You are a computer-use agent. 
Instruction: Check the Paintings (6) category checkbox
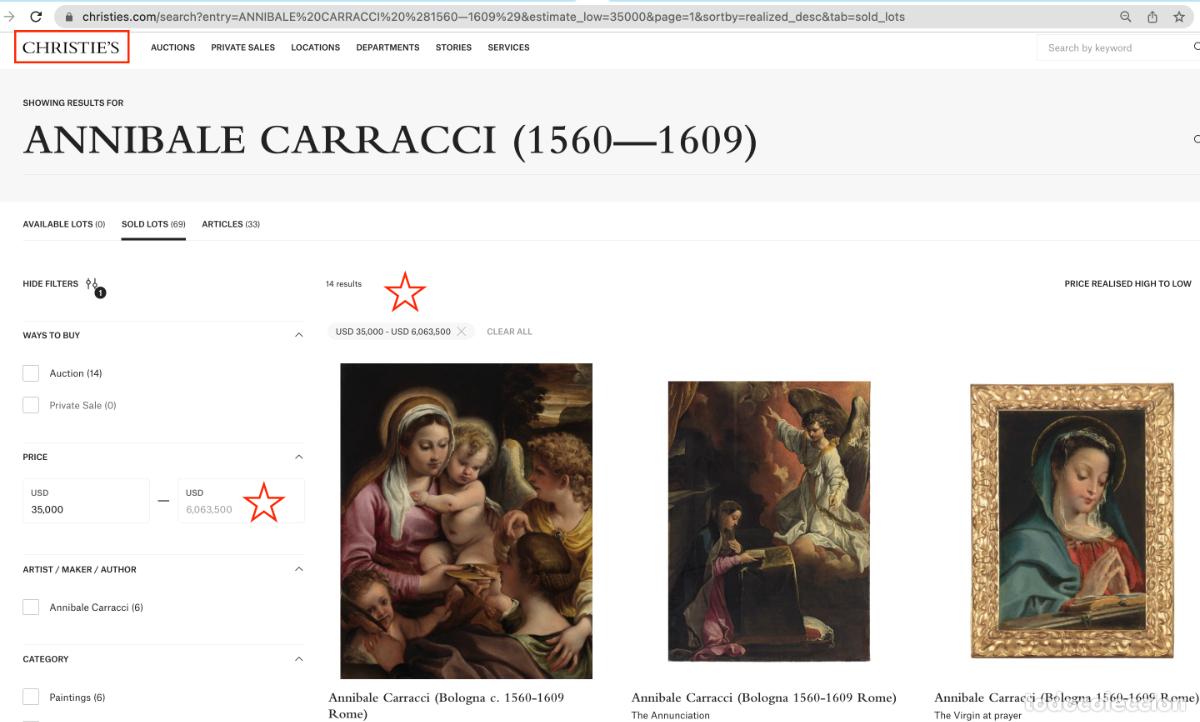pos(31,697)
